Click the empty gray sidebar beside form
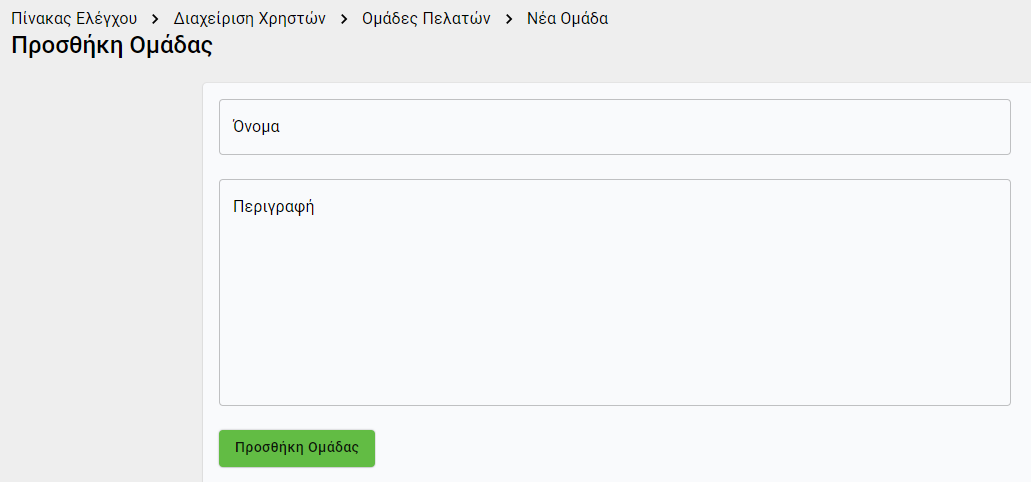 100,280
